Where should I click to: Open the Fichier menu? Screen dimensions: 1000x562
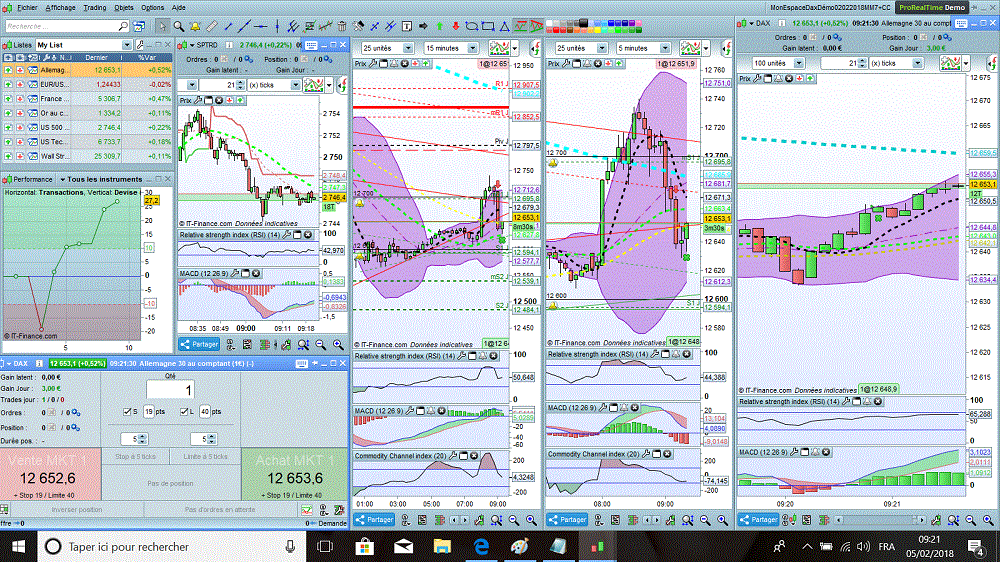pyautogui.click(x=27, y=8)
